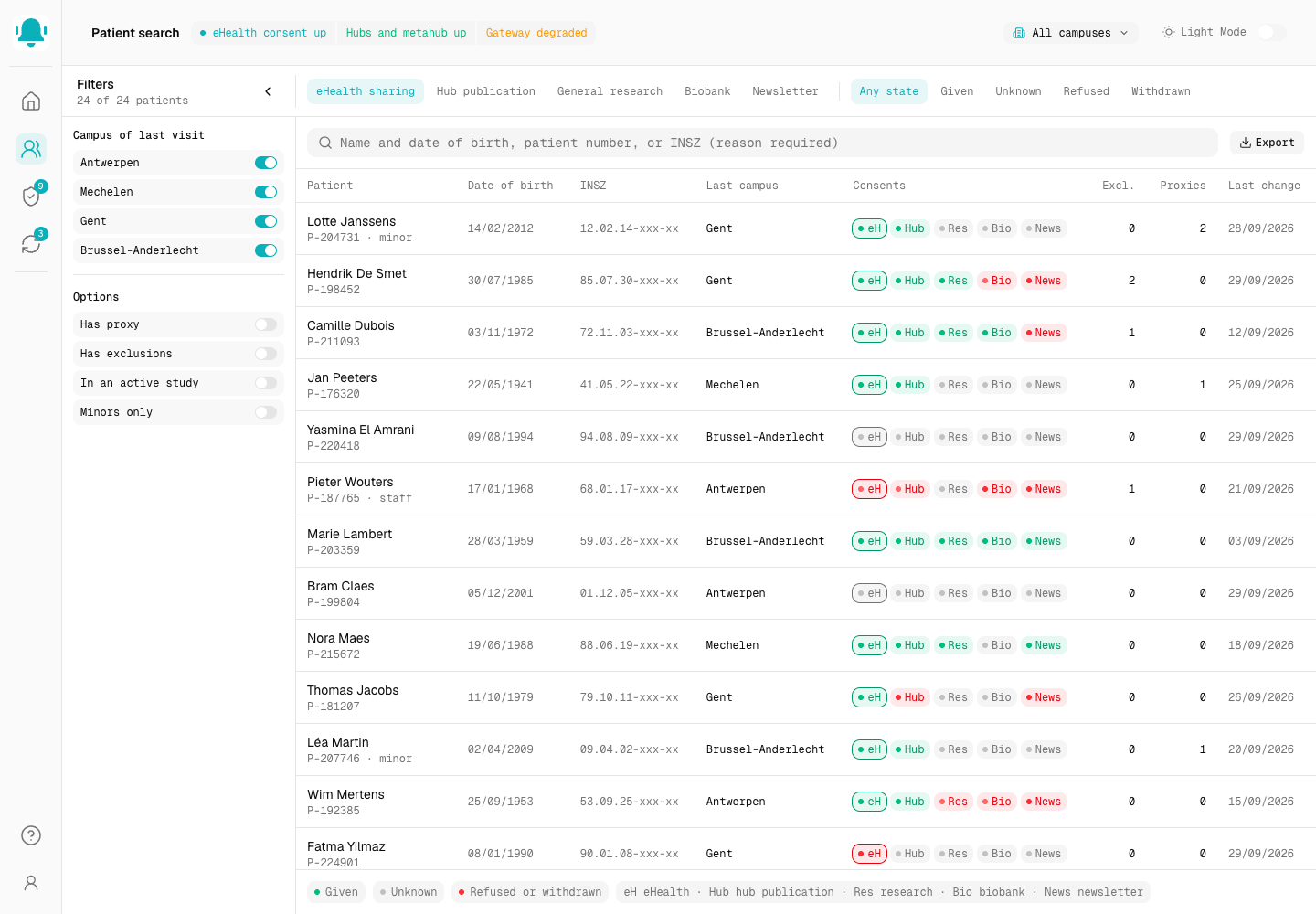Turn off the Gent campus filter
The image size is (1316, 914).
[x=266, y=221]
